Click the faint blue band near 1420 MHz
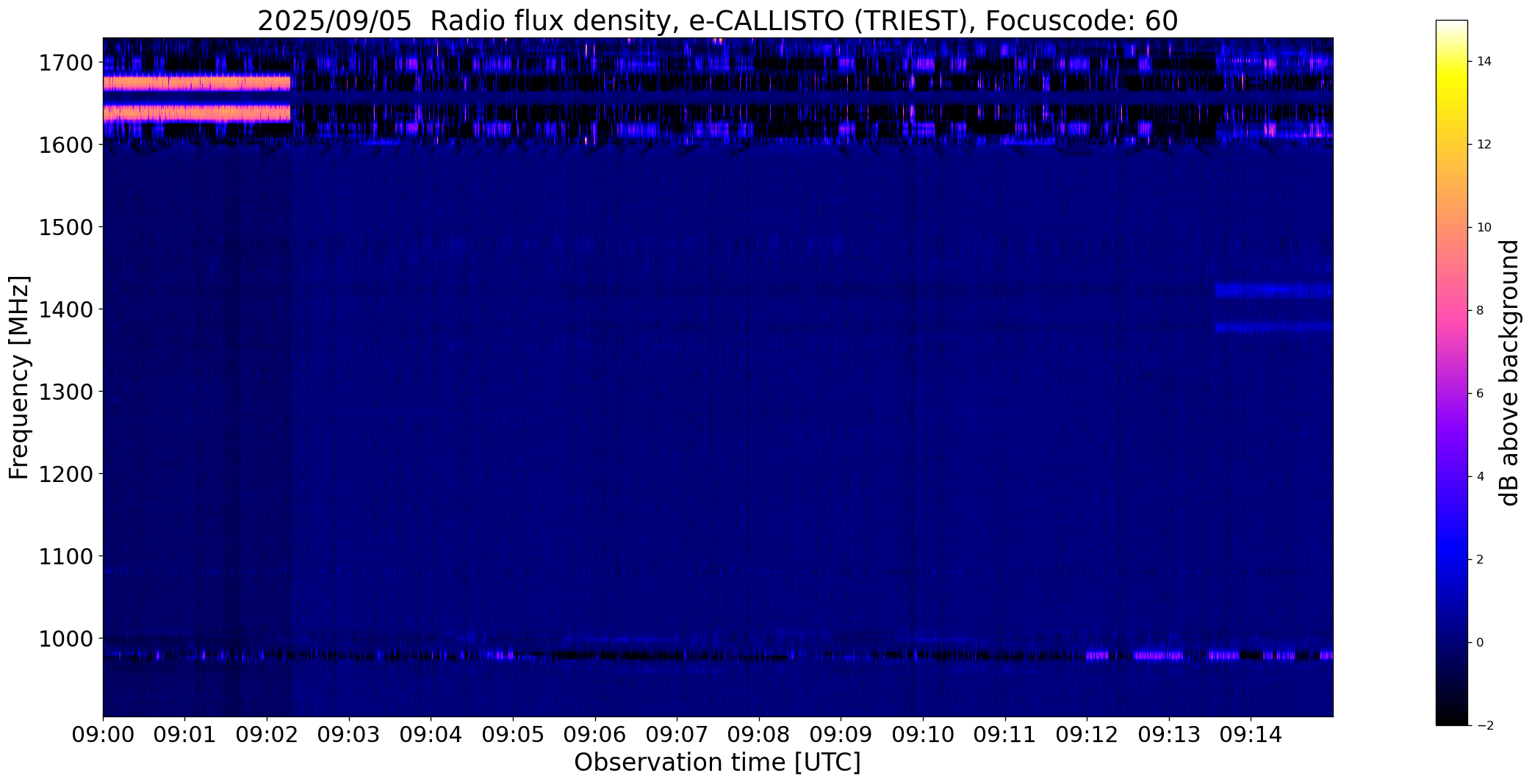 1273,290
